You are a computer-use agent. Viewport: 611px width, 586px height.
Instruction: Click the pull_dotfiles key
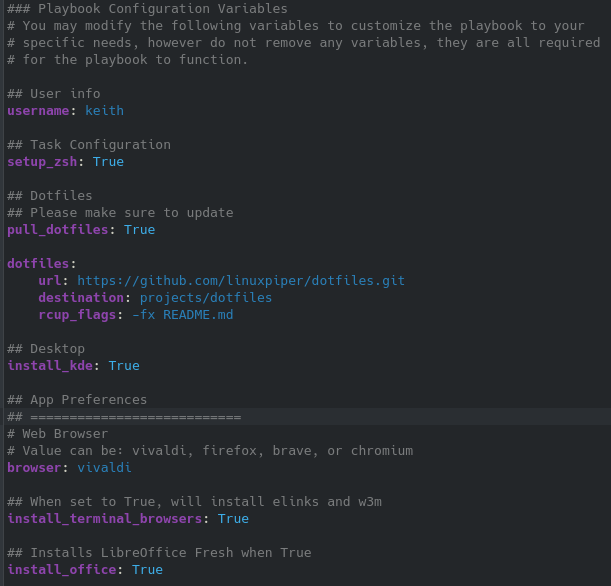point(58,230)
